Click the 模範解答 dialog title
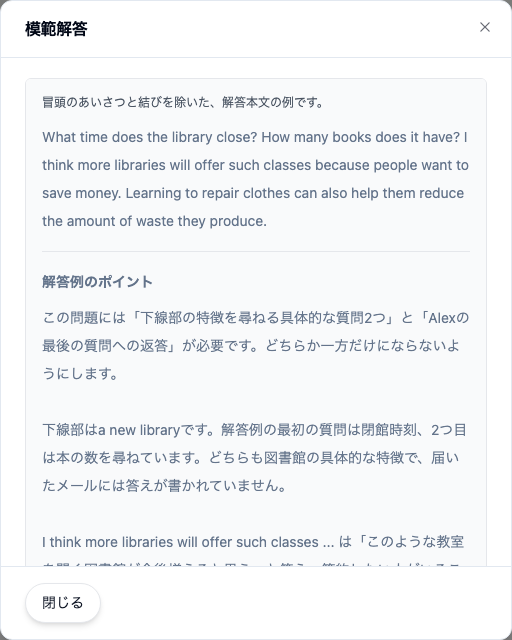Image resolution: width=512 pixels, height=640 pixels. 56,29
